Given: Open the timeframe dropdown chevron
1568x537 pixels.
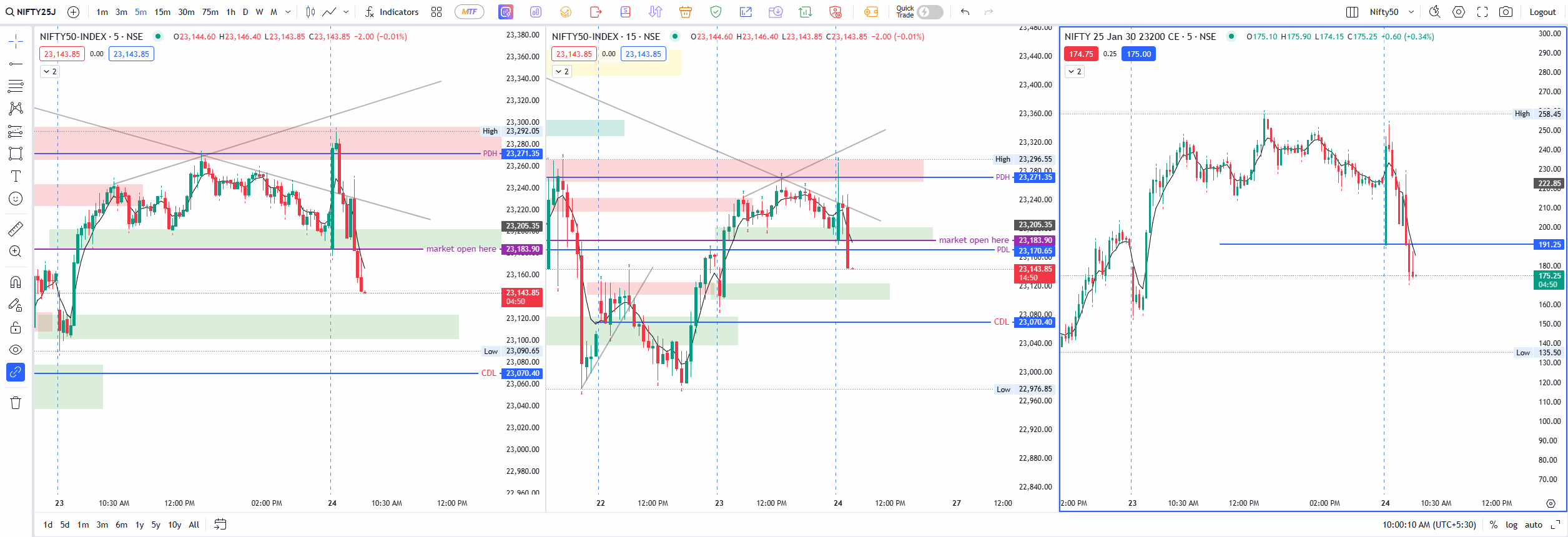Looking at the screenshot, I should coord(288,12).
